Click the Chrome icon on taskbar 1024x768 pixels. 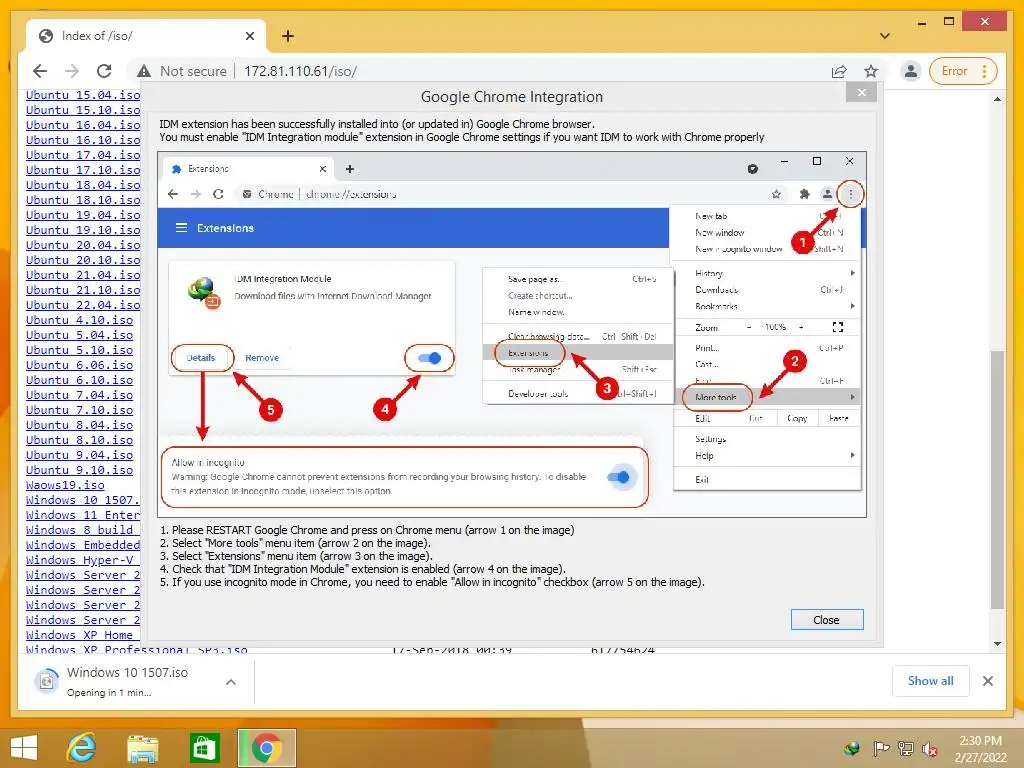click(x=266, y=748)
